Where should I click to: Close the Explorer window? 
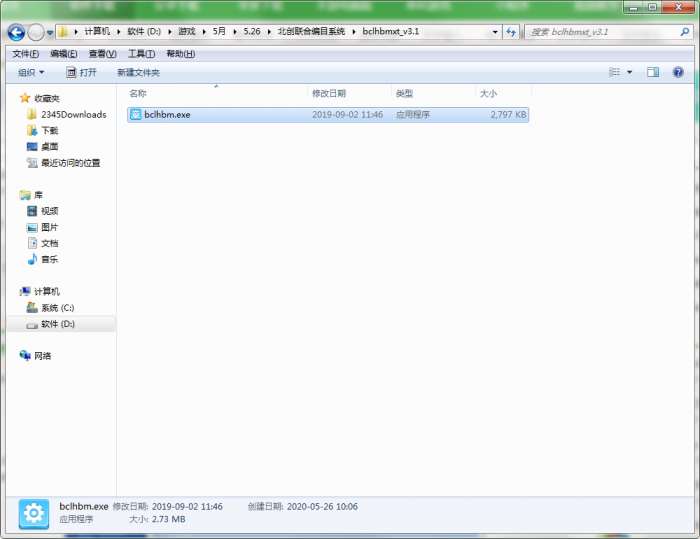678,8
